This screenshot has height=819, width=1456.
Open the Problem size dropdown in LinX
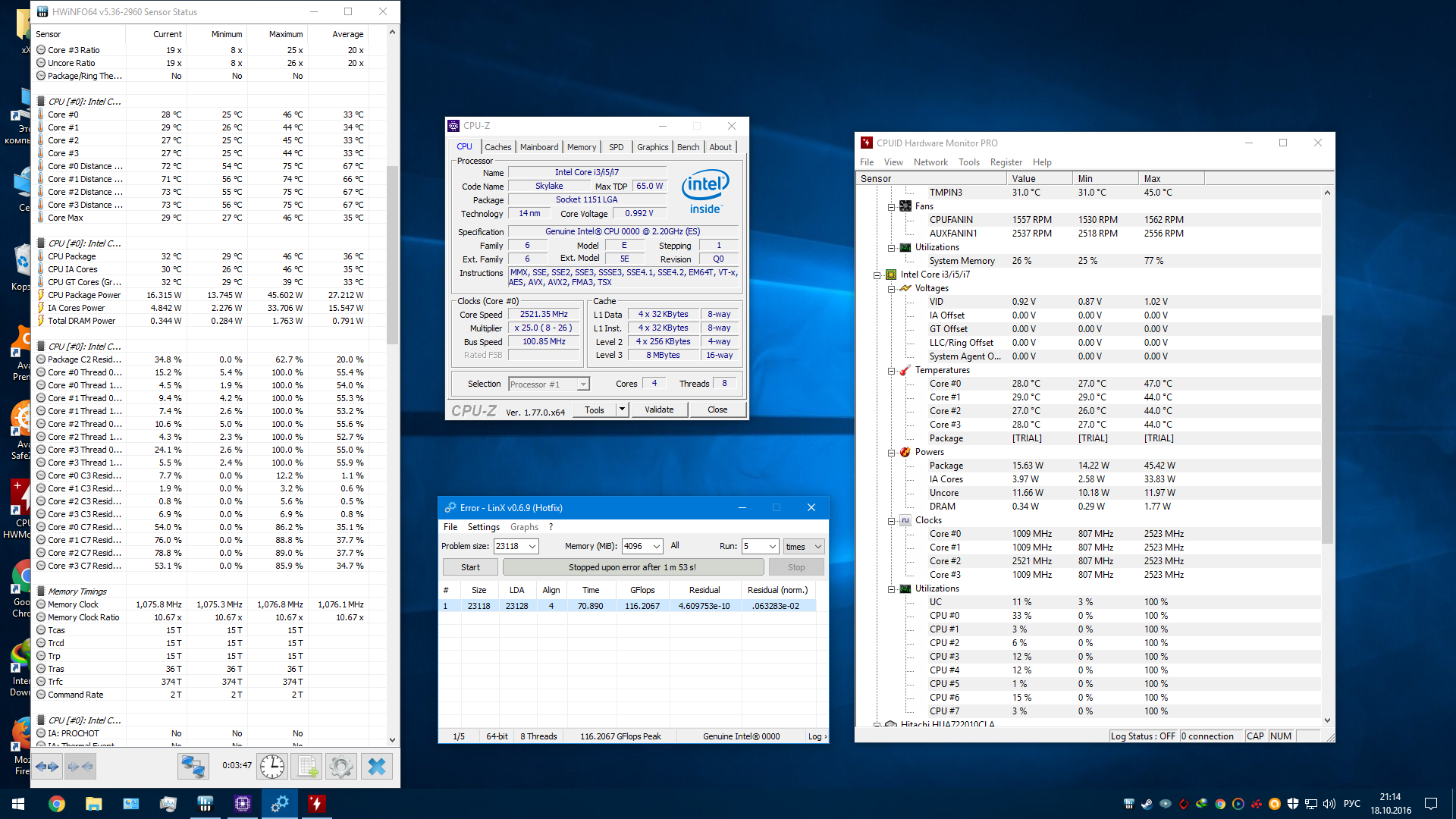(x=532, y=547)
